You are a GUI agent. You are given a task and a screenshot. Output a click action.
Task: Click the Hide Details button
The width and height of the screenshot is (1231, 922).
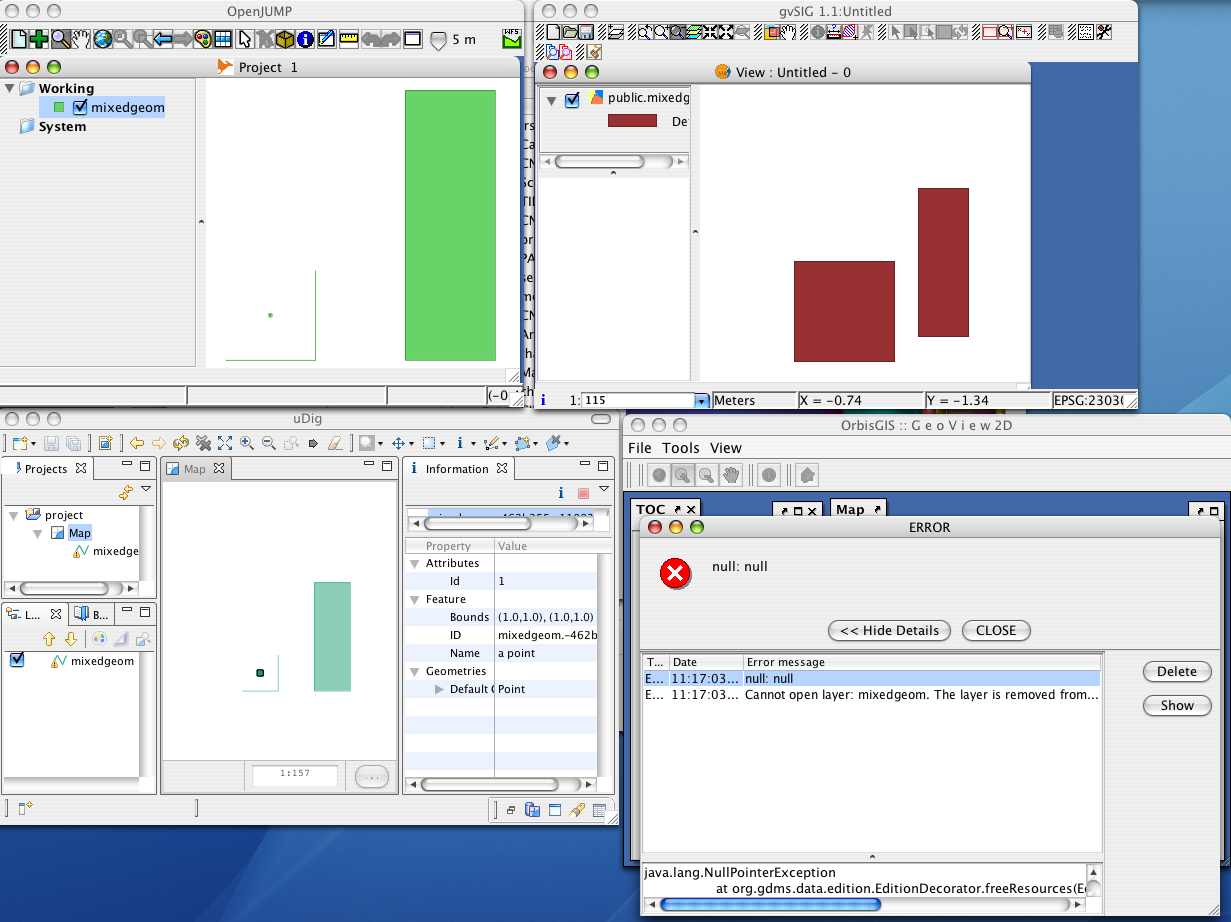point(889,630)
